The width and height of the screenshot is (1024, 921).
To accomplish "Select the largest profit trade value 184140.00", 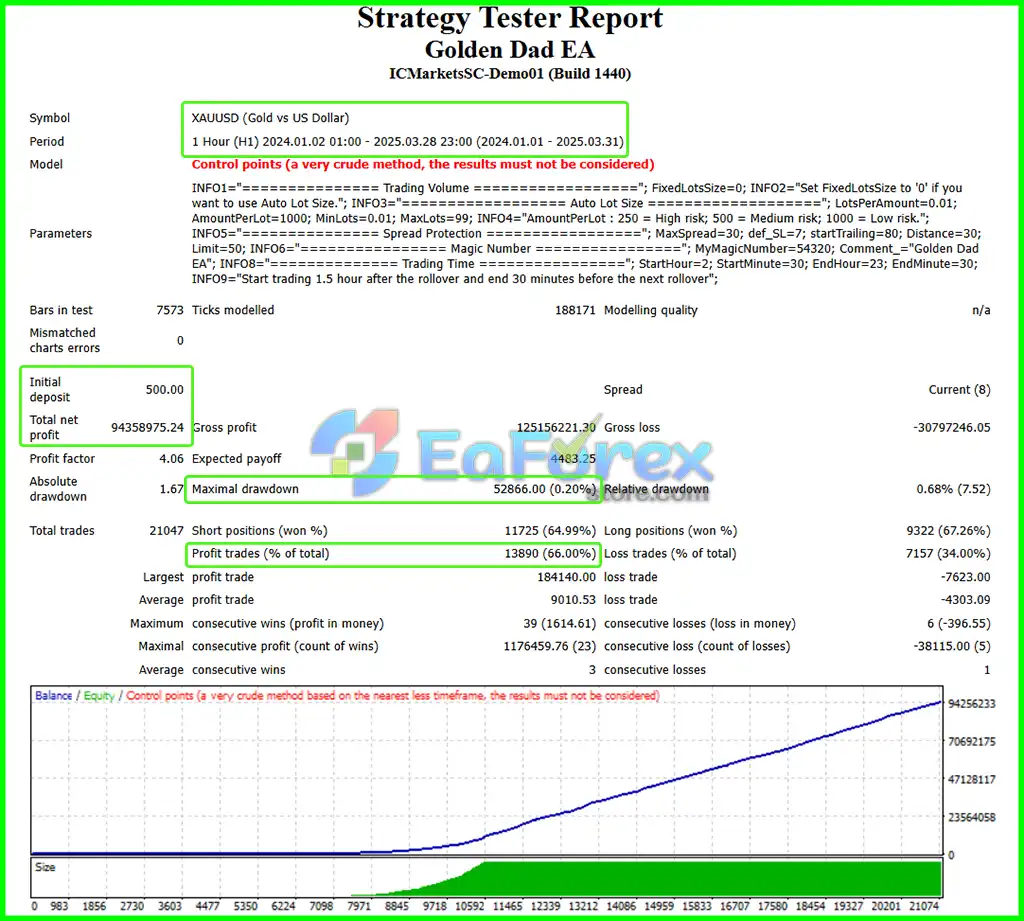I will coord(567,577).
